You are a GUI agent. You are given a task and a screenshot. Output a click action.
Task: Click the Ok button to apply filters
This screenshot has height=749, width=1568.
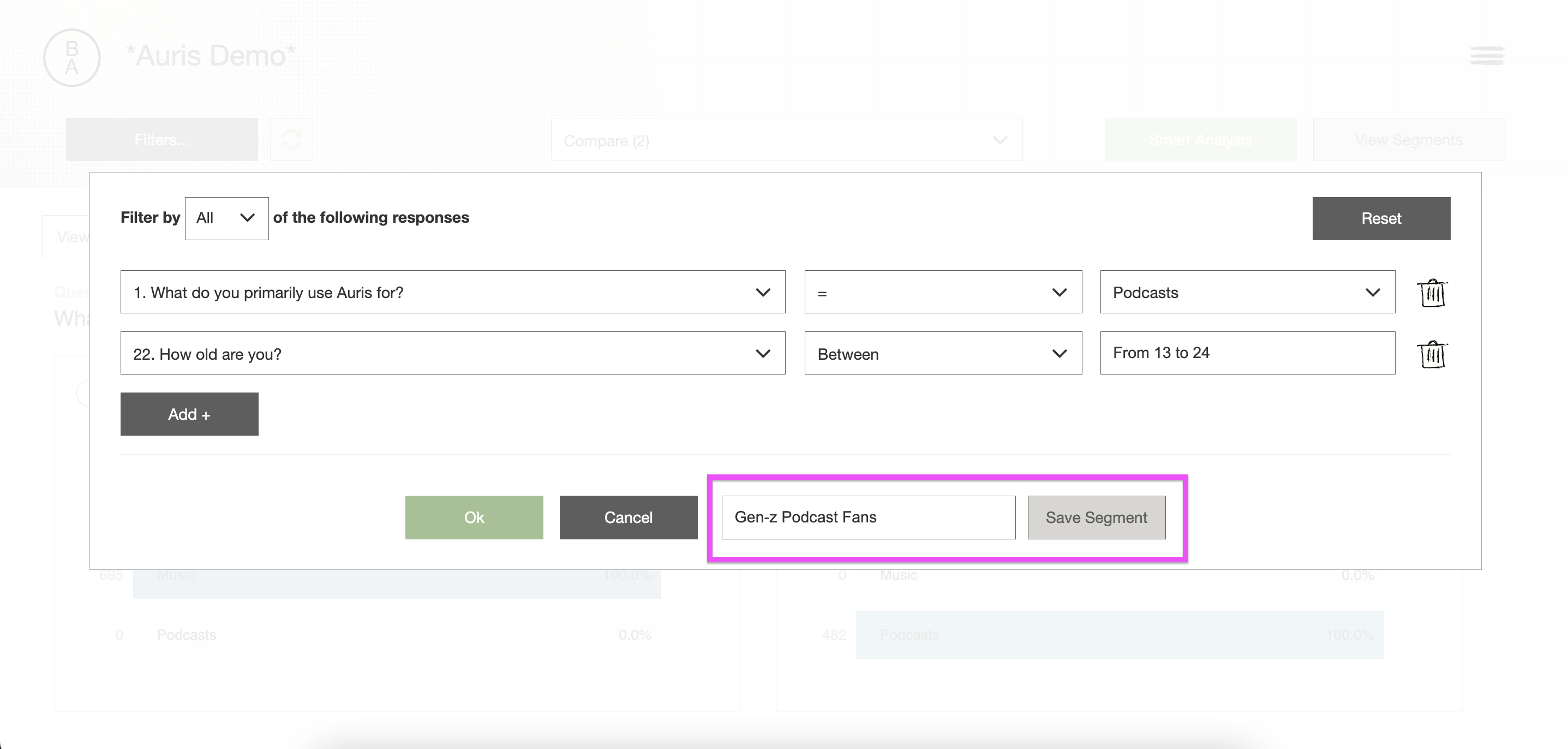tap(474, 517)
